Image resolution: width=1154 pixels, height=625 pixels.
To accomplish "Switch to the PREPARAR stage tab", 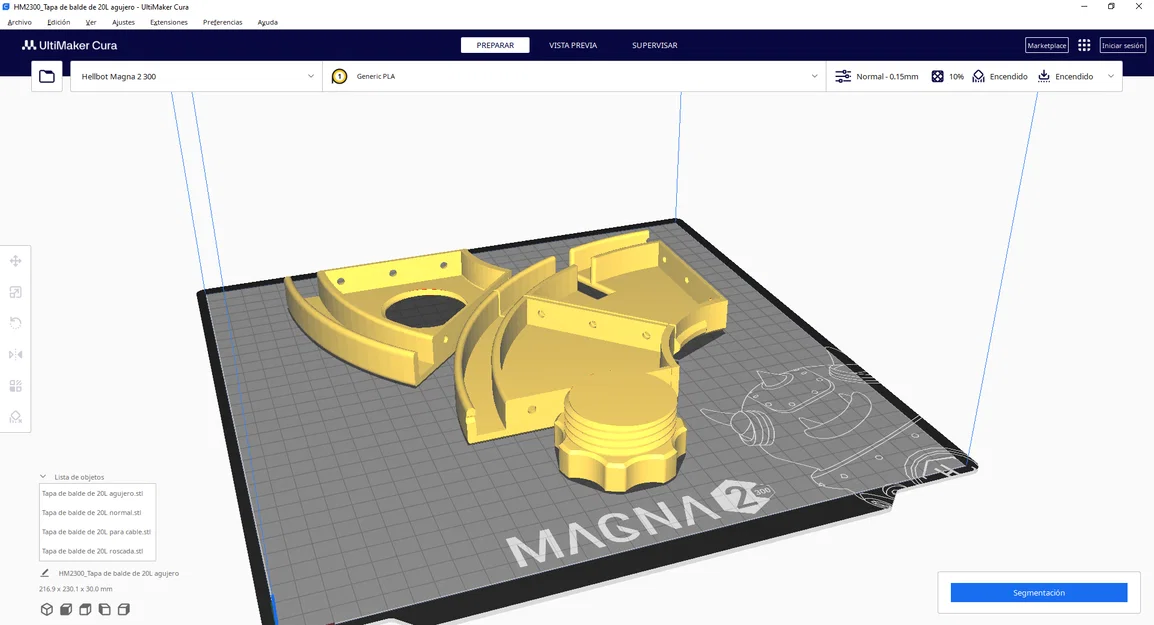I will pyautogui.click(x=495, y=46).
